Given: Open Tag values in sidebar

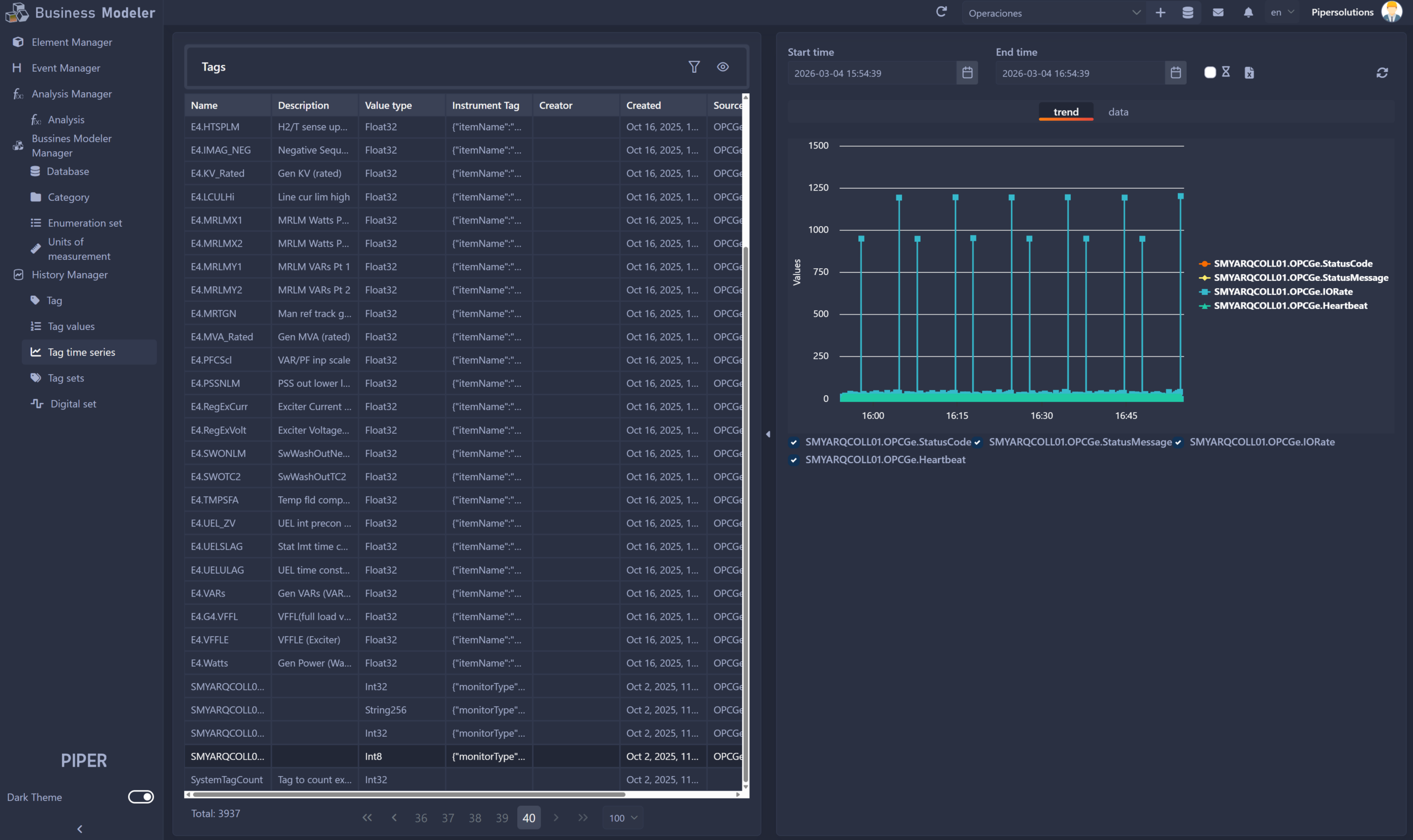Looking at the screenshot, I should point(71,327).
